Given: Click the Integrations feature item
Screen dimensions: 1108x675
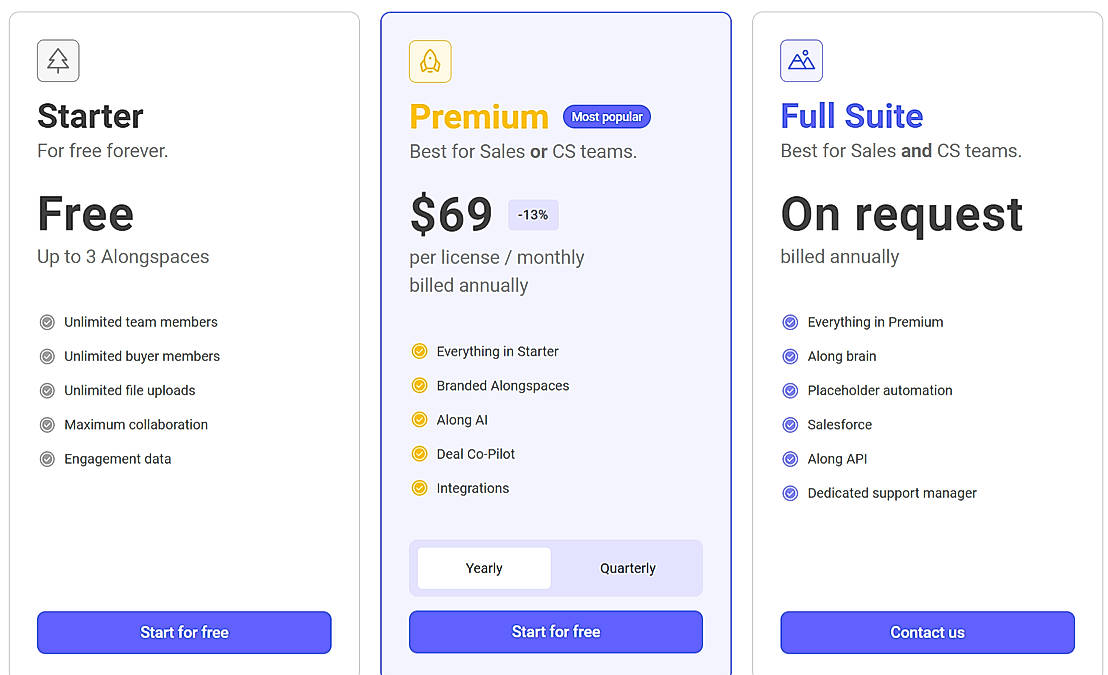Looking at the screenshot, I should (472, 488).
